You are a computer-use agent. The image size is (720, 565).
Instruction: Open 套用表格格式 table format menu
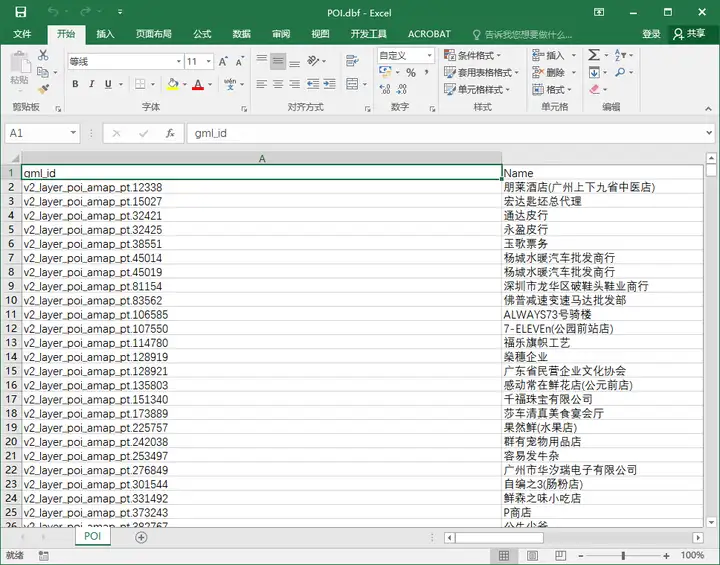tap(481, 73)
